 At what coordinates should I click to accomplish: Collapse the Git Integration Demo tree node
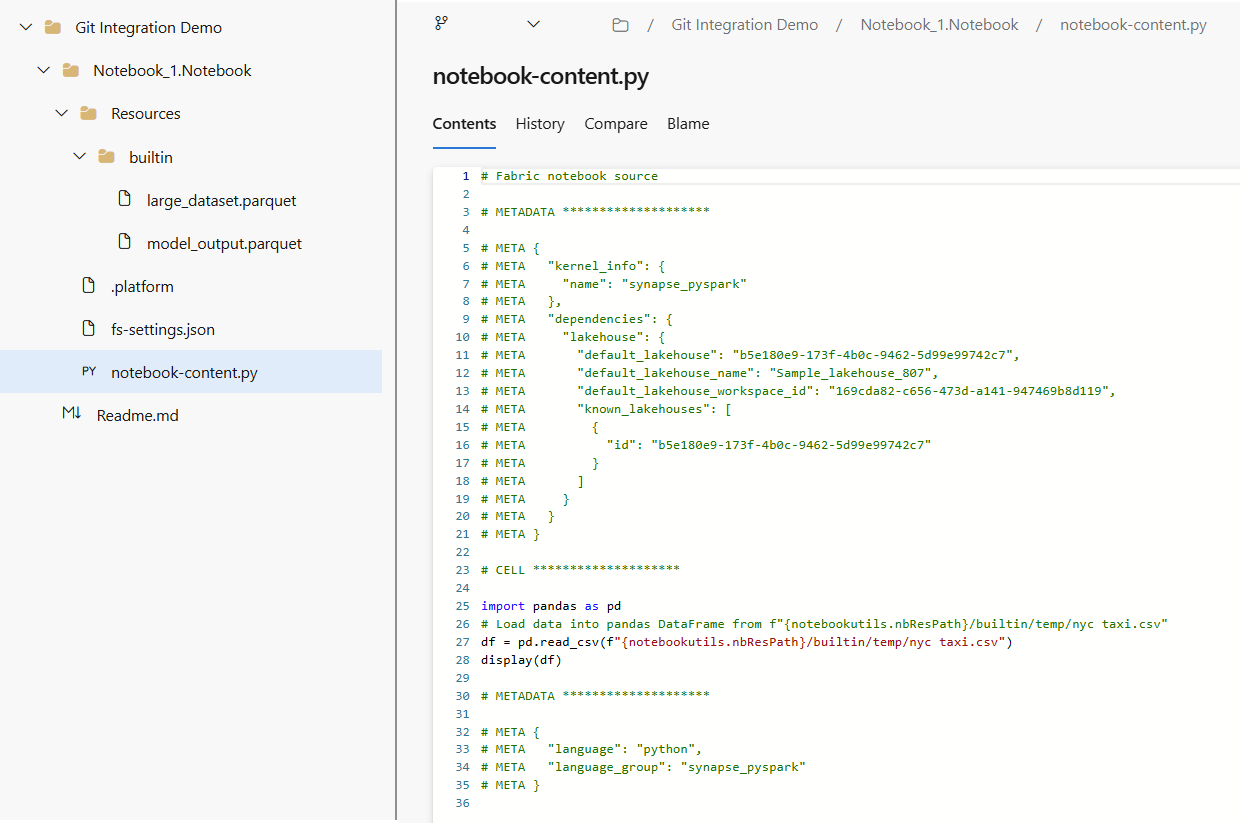click(x=26, y=28)
